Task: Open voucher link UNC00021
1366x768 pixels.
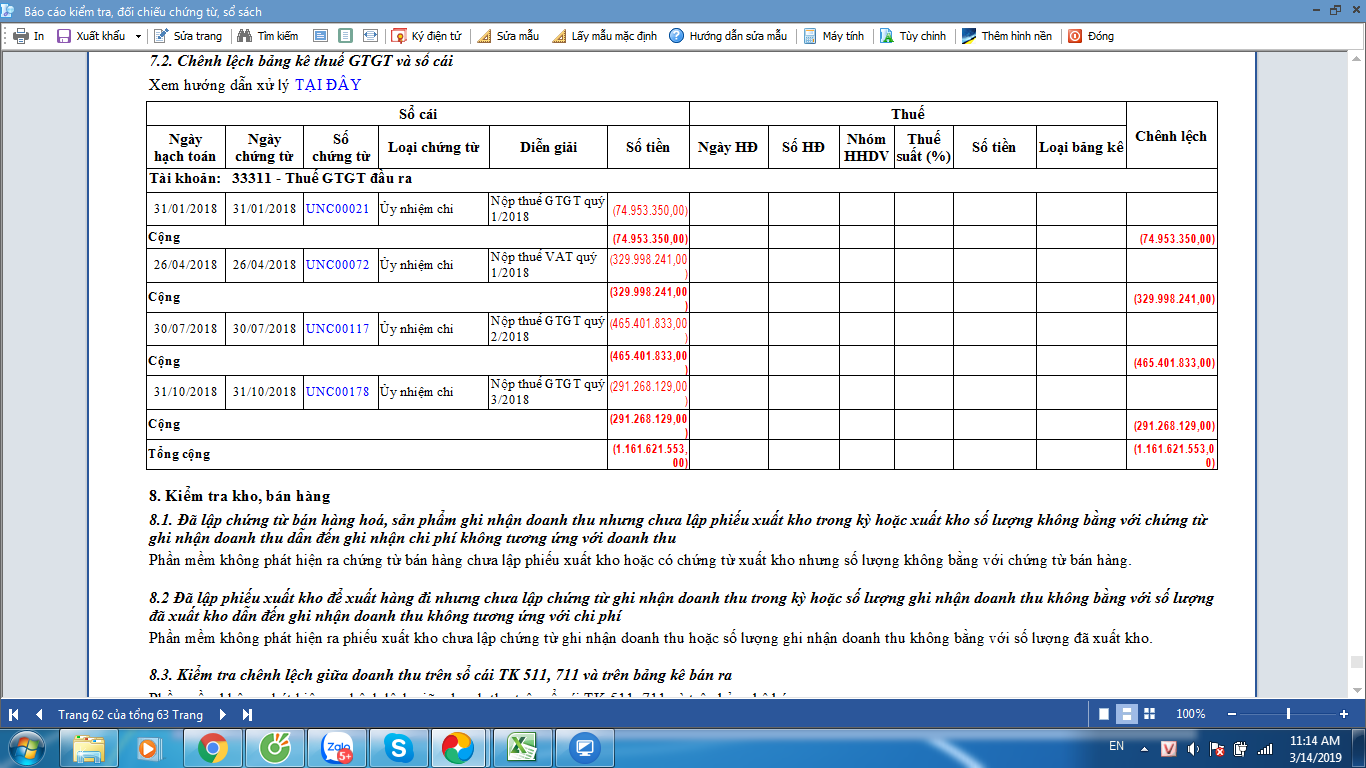Action: click(338, 209)
